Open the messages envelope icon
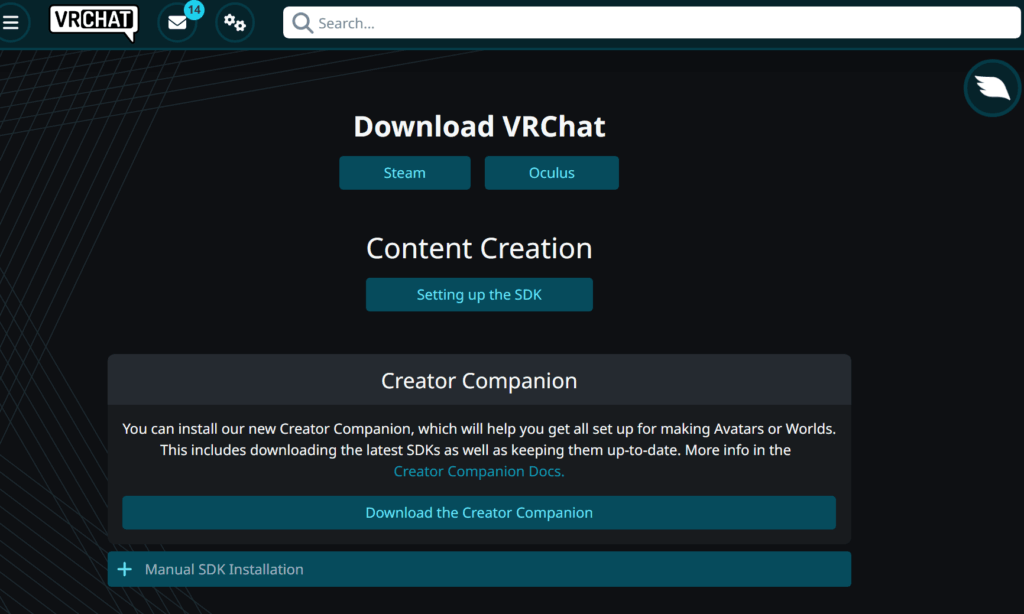The height and width of the screenshot is (614, 1024). click(x=177, y=24)
